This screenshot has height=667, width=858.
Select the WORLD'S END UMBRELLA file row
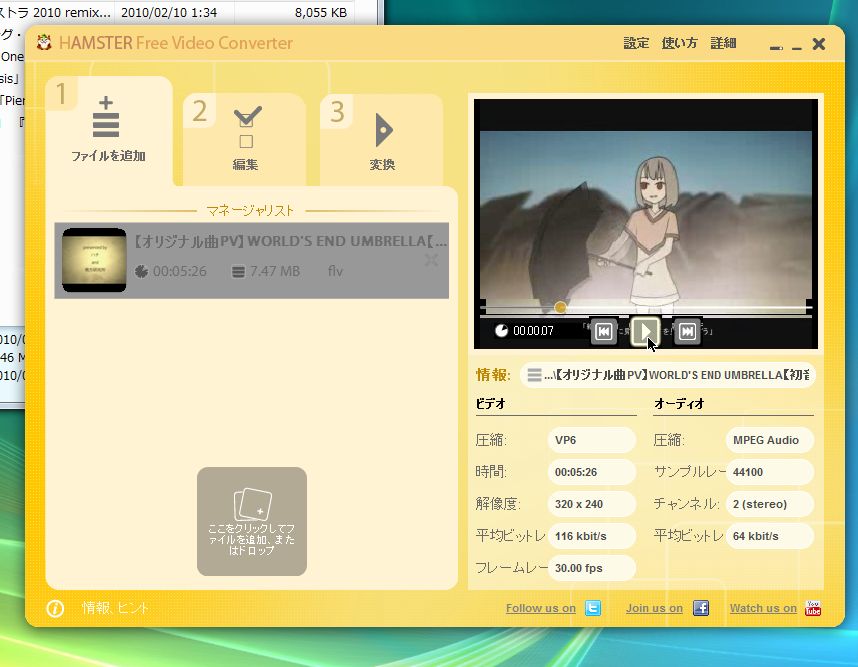click(252, 260)
